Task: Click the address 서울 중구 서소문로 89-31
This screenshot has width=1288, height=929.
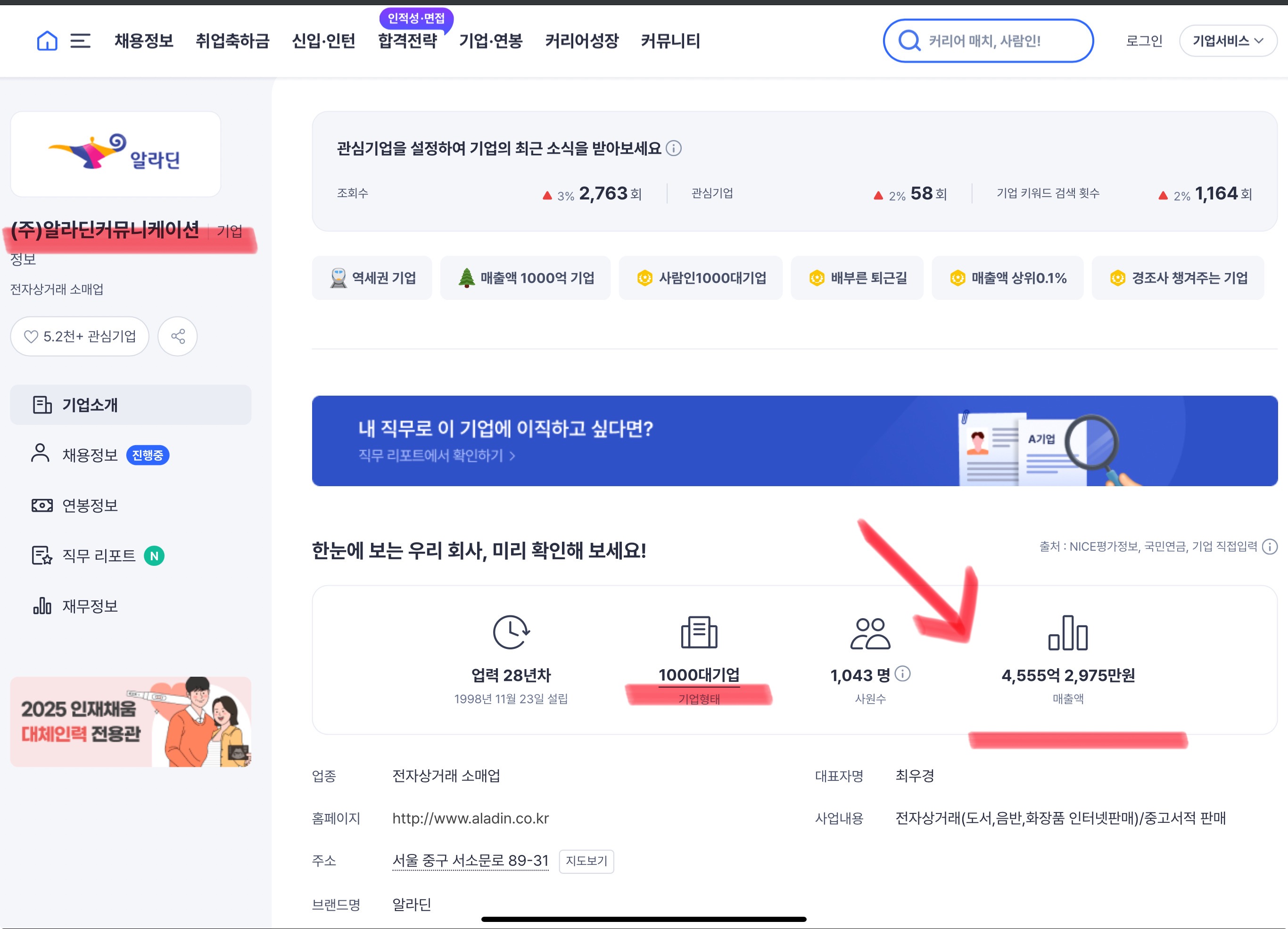Action: 470,861
